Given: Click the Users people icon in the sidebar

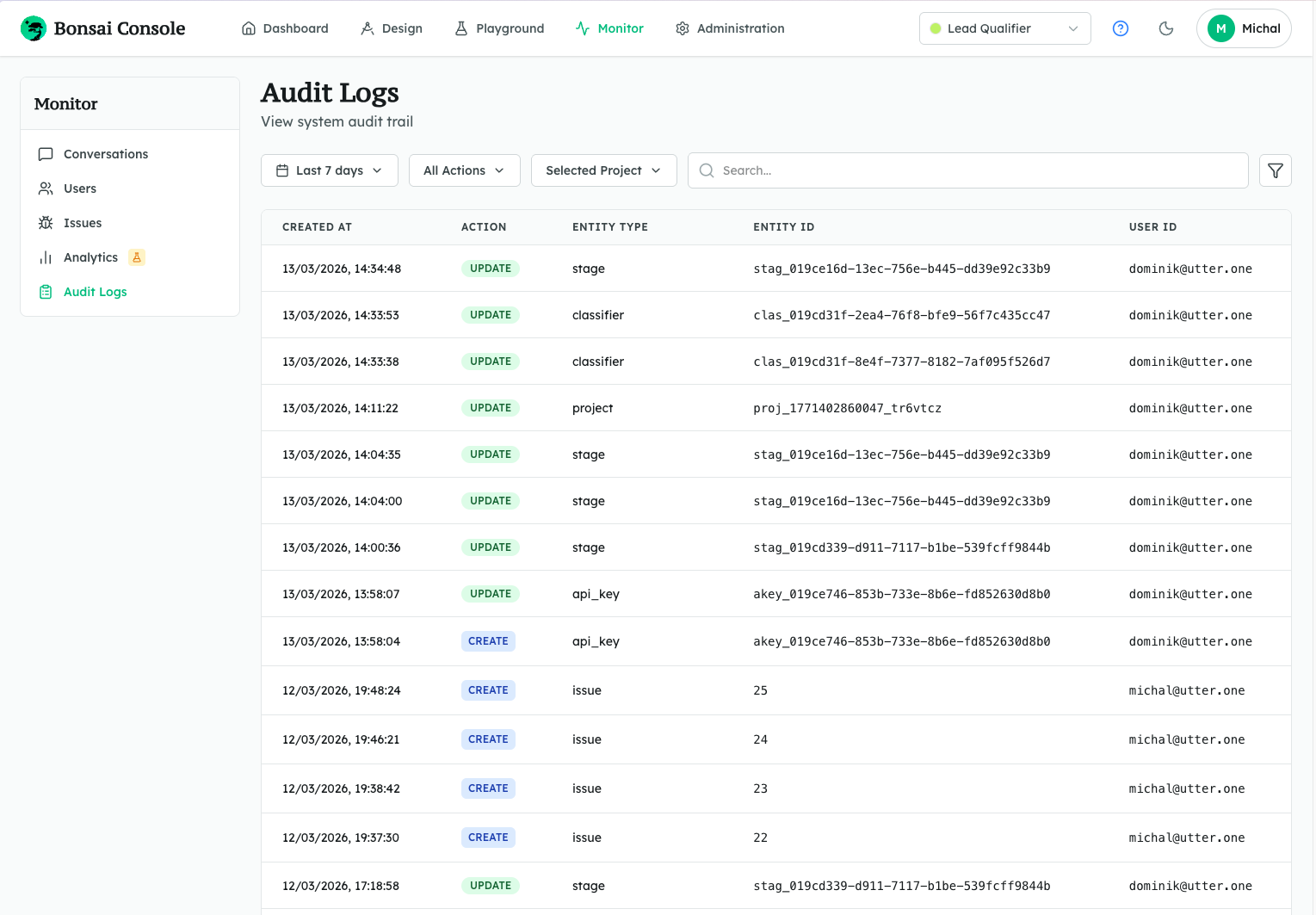Looking at the screenshot, I should pyautogui.click(x=46, y=189).
